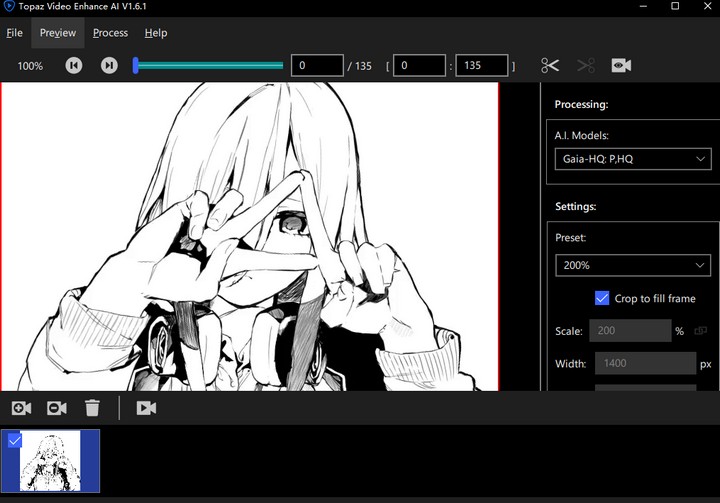720x503 pixels.
Task: Jump to the first frame button
Action: tap(73, 65)
